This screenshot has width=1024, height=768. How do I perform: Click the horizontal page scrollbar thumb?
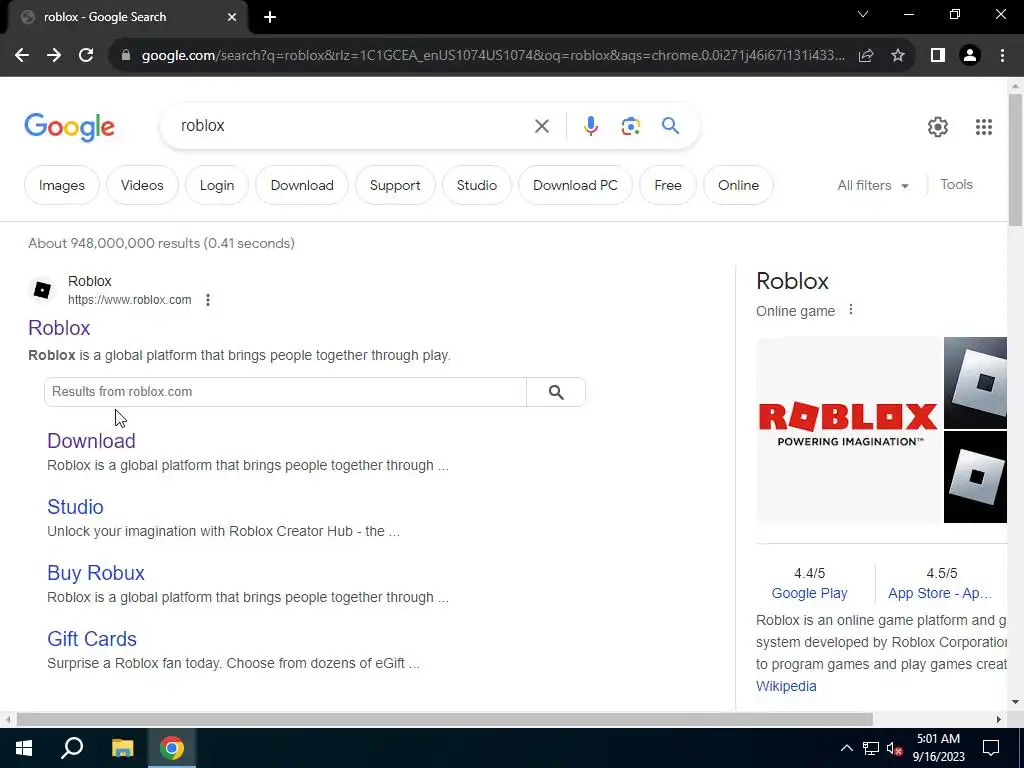click(444, 719)
